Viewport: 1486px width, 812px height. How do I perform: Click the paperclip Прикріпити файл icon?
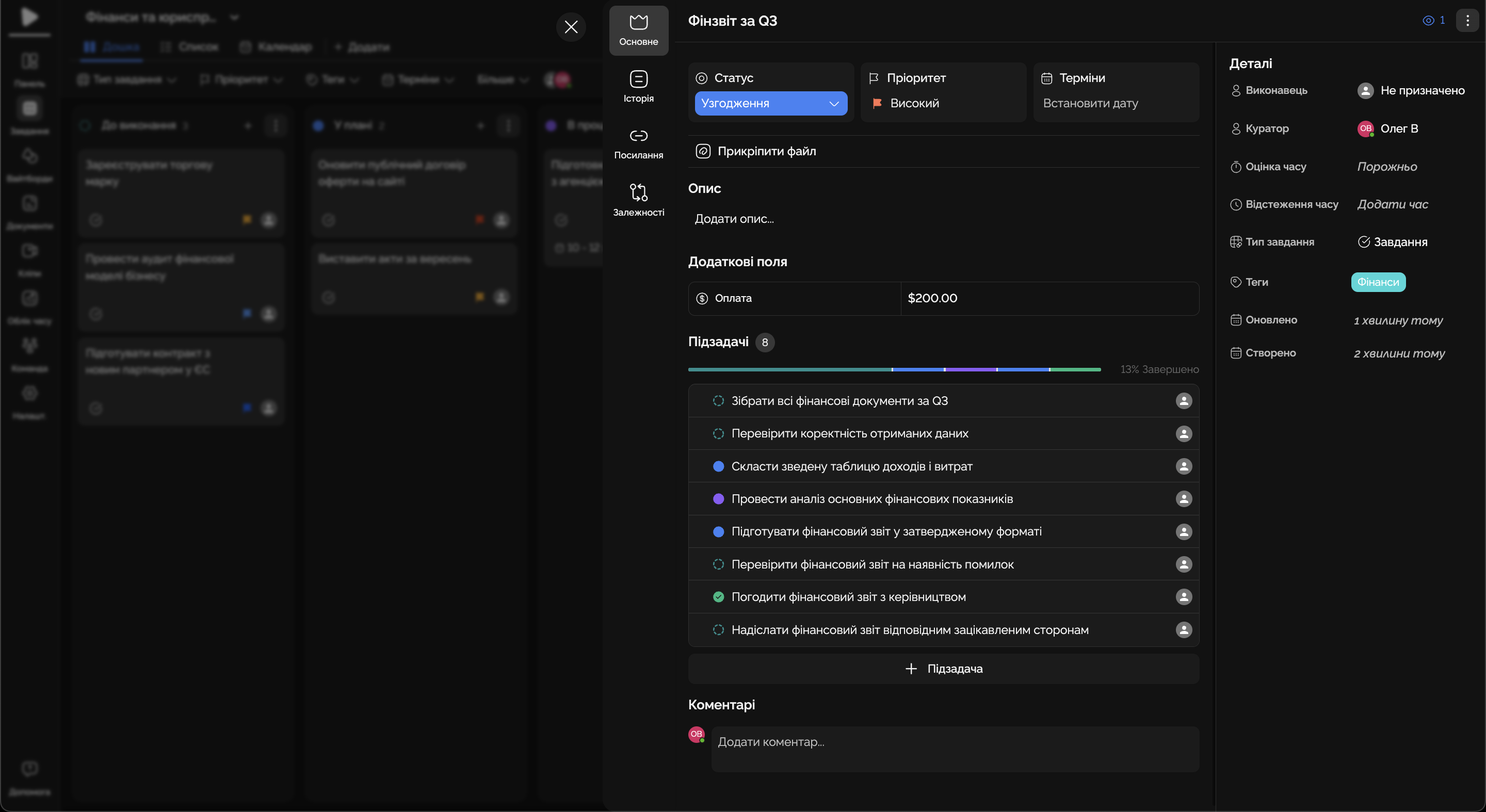[703, 151]
